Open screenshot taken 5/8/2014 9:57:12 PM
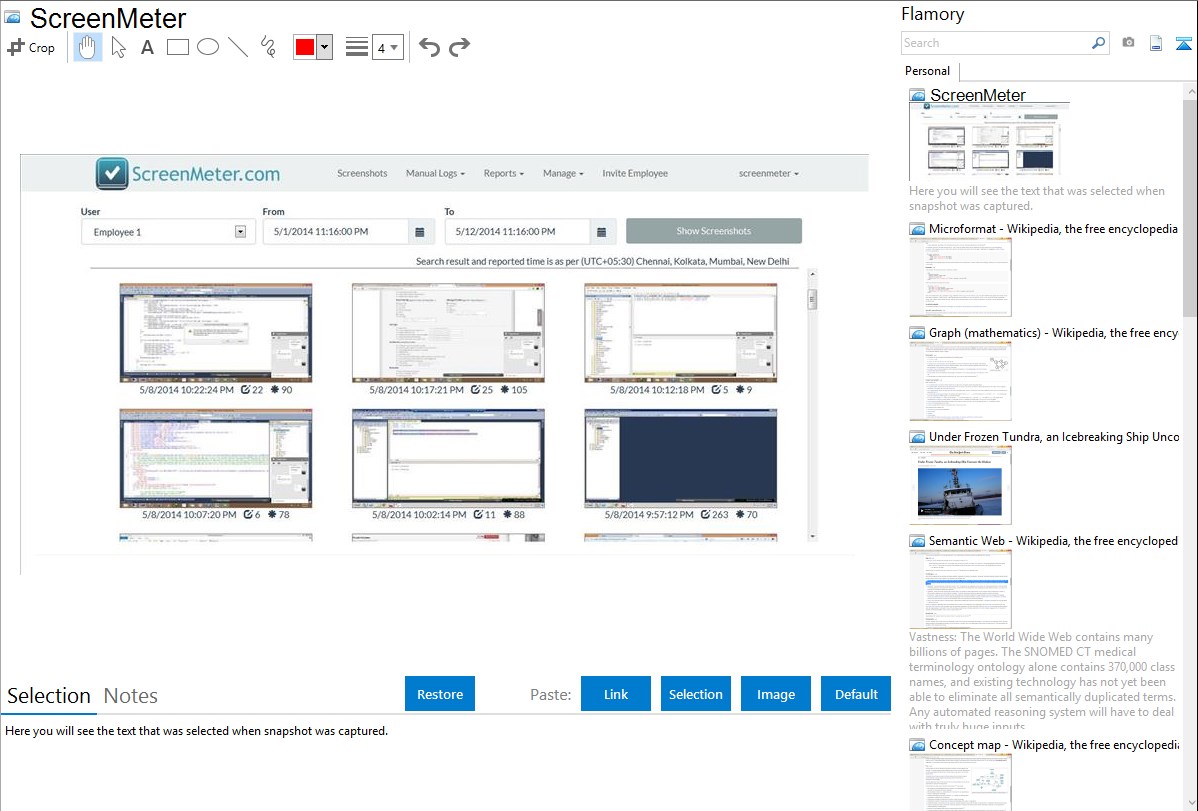Screen dimensions: 1198x811 (x=681, y=458)
